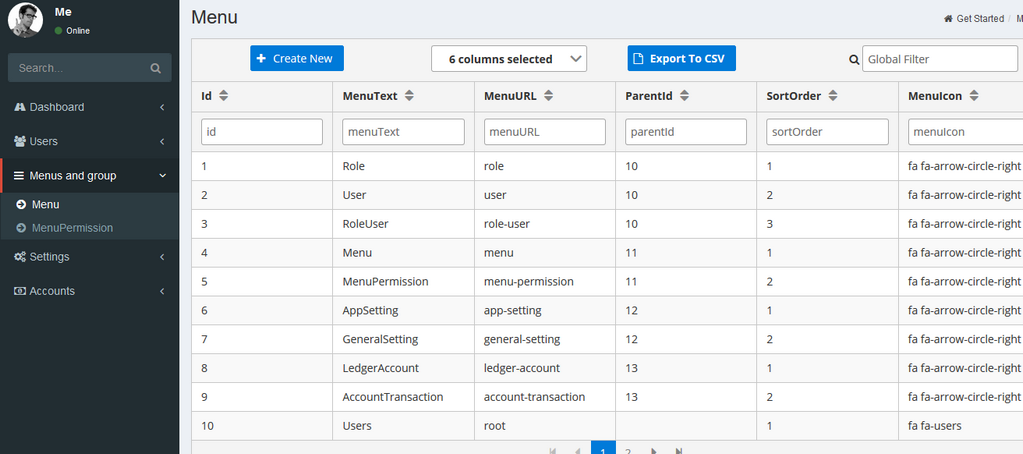Sort table by Id column arrows
Viewport: 1023px width, 454px height.
pos(224,96)
